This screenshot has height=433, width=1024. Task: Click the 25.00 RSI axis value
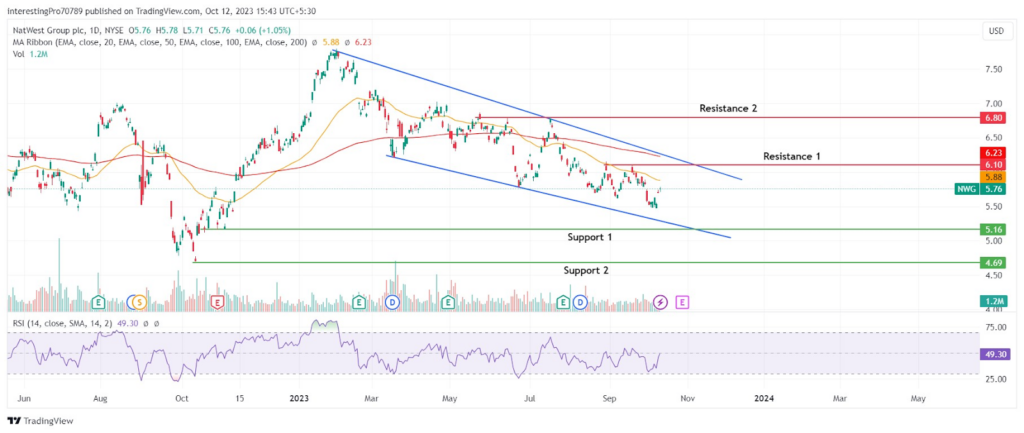tap(995, 379)
